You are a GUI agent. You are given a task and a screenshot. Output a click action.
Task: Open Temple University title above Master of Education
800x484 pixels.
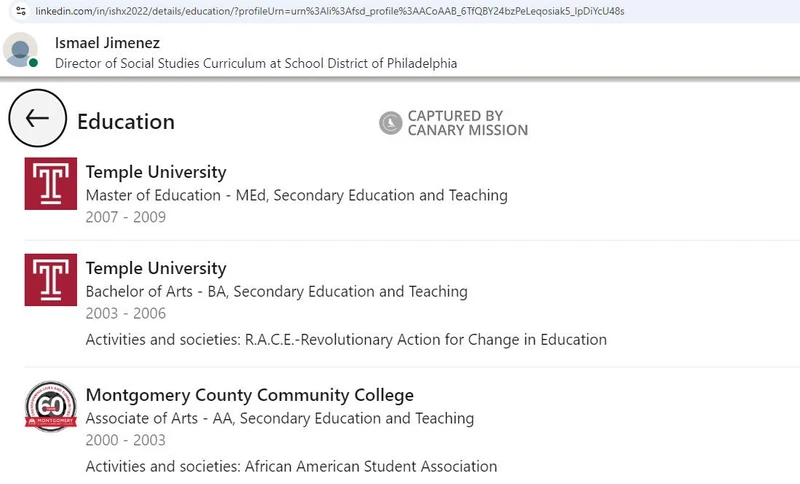(156, 172)
